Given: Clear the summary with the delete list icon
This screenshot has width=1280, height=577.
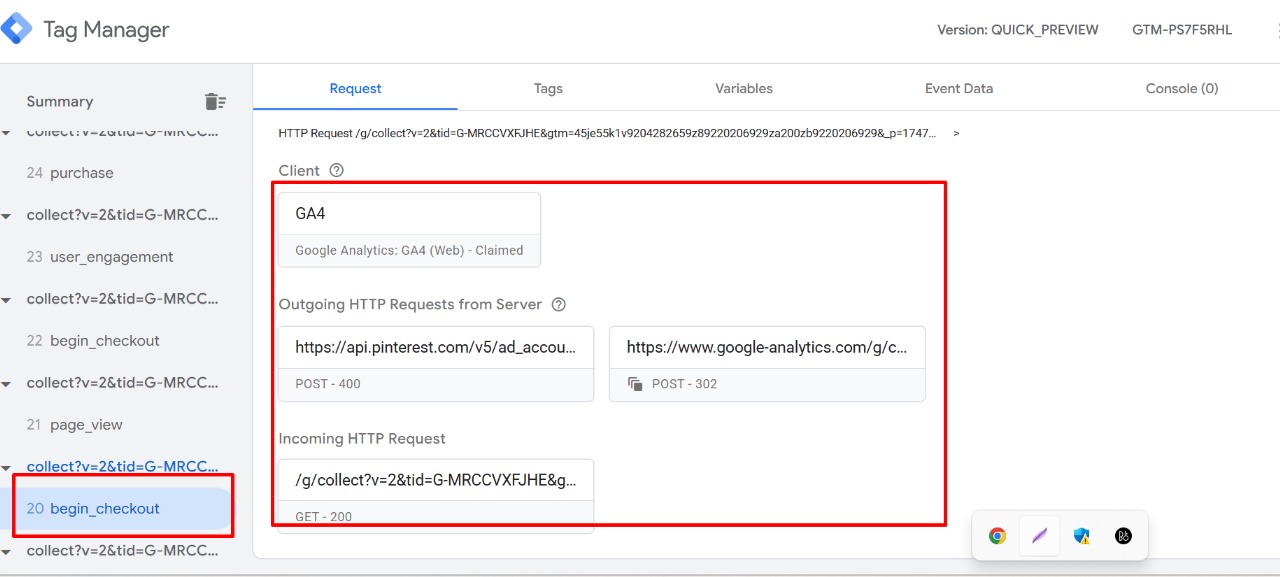Looking at the screenshot, I should (215, 101).
